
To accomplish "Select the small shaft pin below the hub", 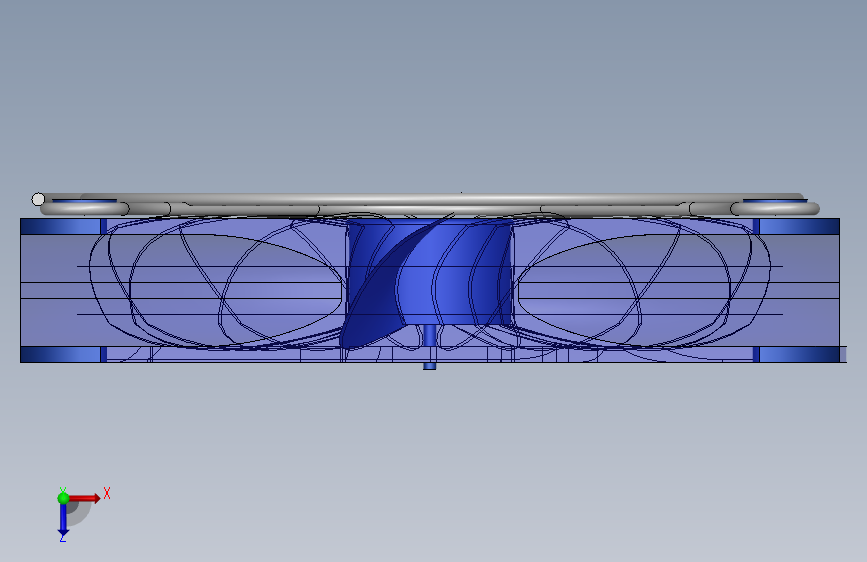I will (x=430, y=347).
